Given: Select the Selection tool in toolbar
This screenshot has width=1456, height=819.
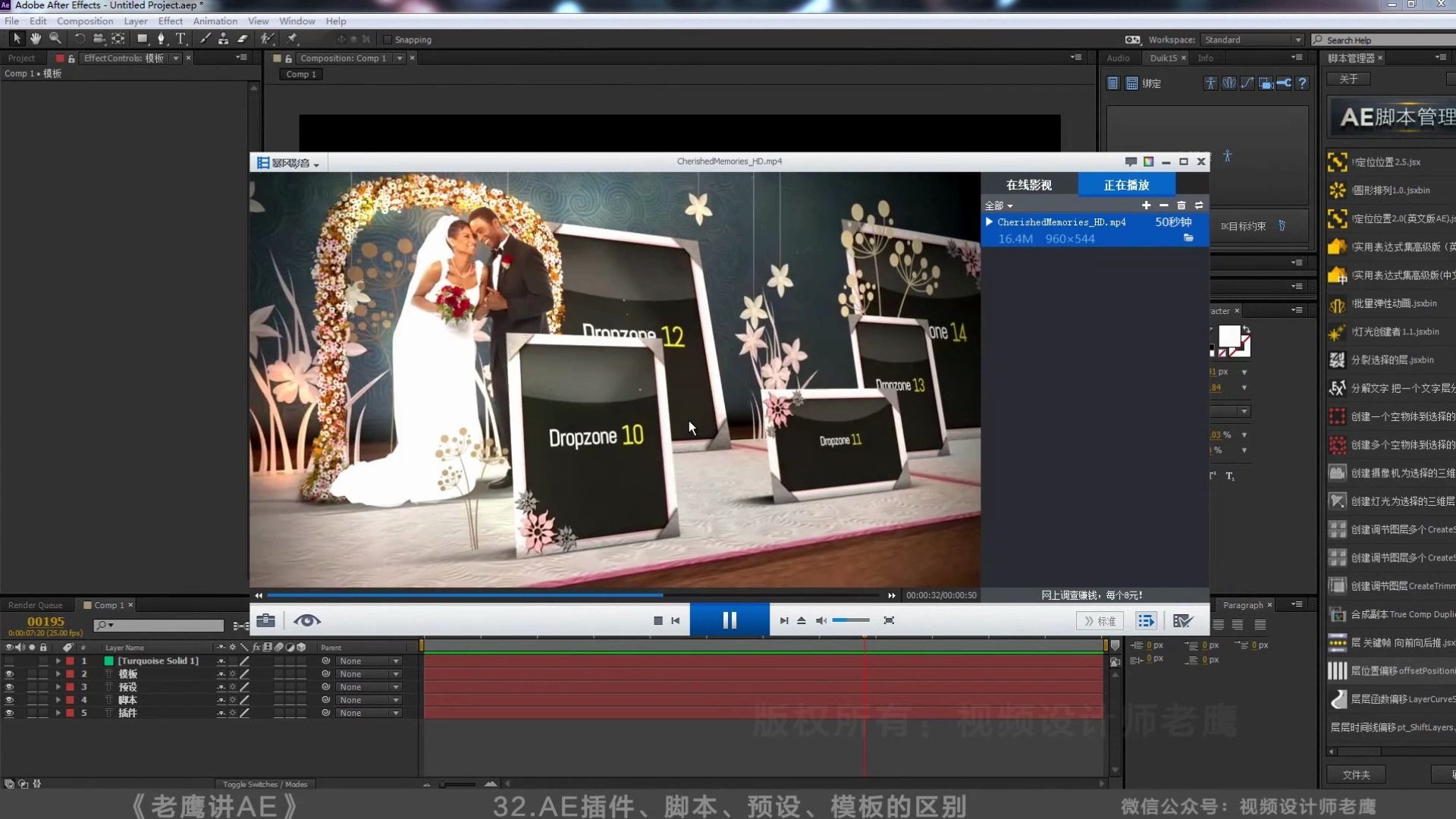Looking at the screenshot, I should coord(15,39).
